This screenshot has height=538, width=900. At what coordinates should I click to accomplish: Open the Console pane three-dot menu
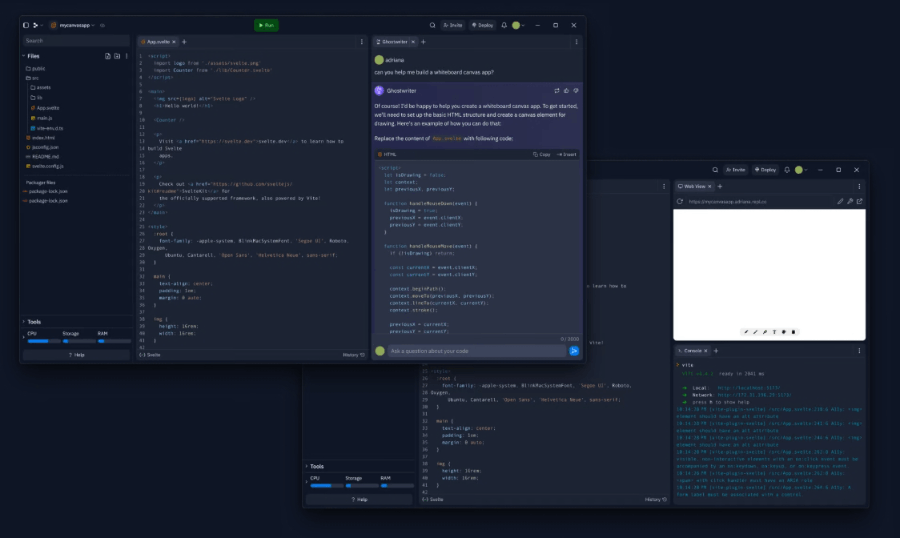pyautogui.click(x=859, y=351)
